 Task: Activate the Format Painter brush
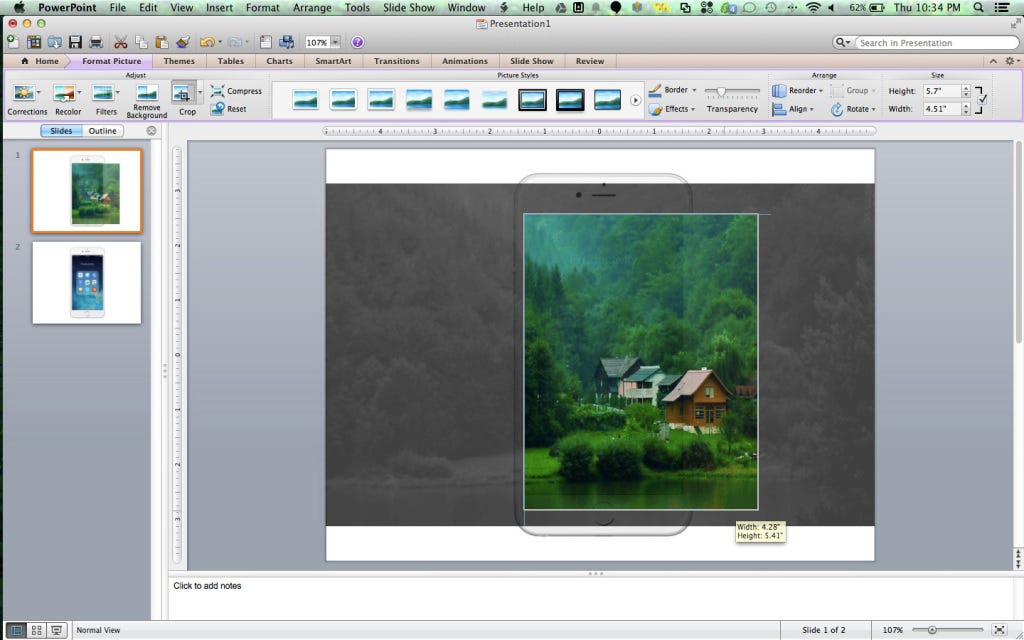[183, 42]
